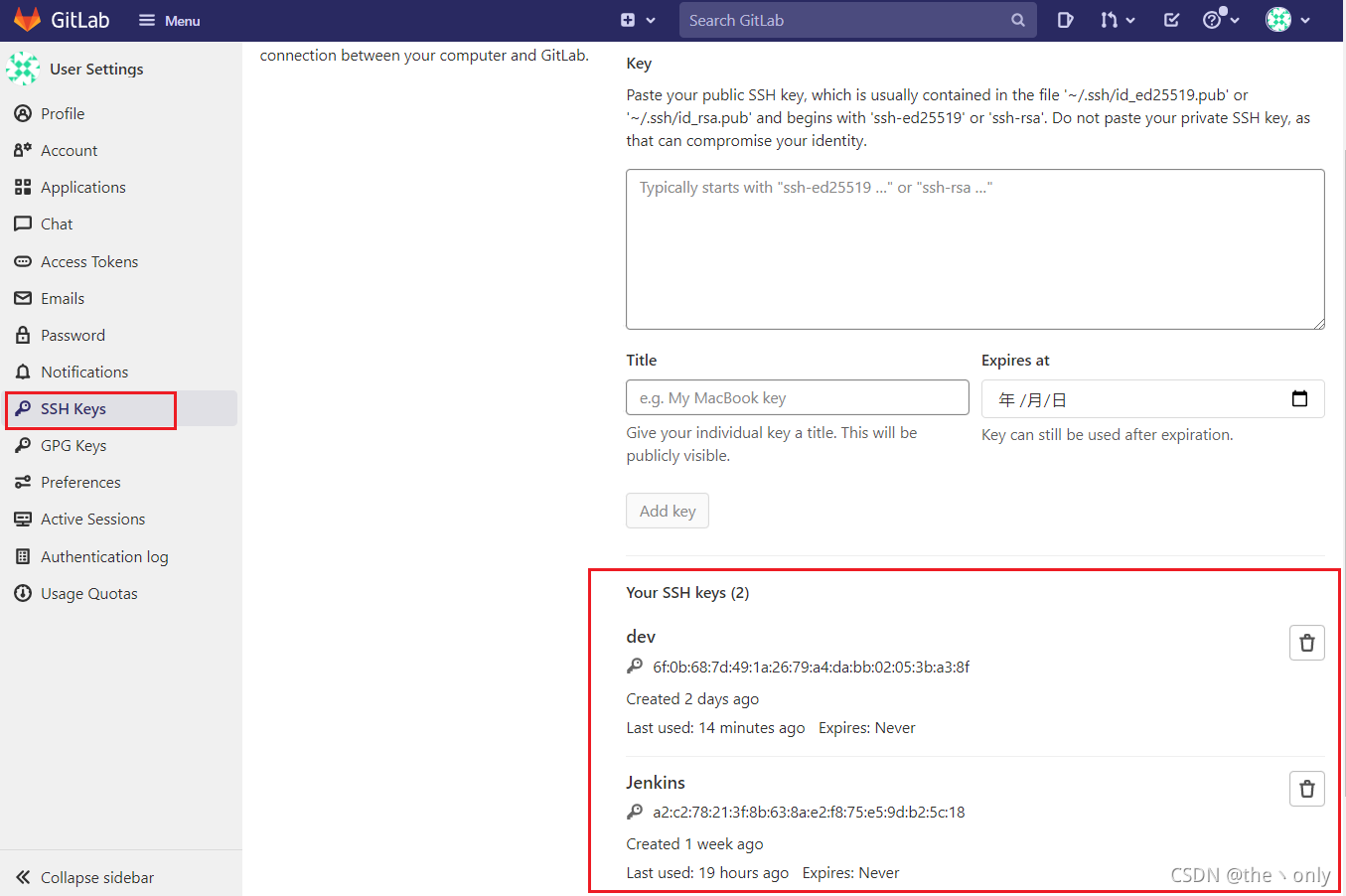Expand the Help question mark dropdown
This screenshot has height=896, width=1346.
pos(1221,19)
